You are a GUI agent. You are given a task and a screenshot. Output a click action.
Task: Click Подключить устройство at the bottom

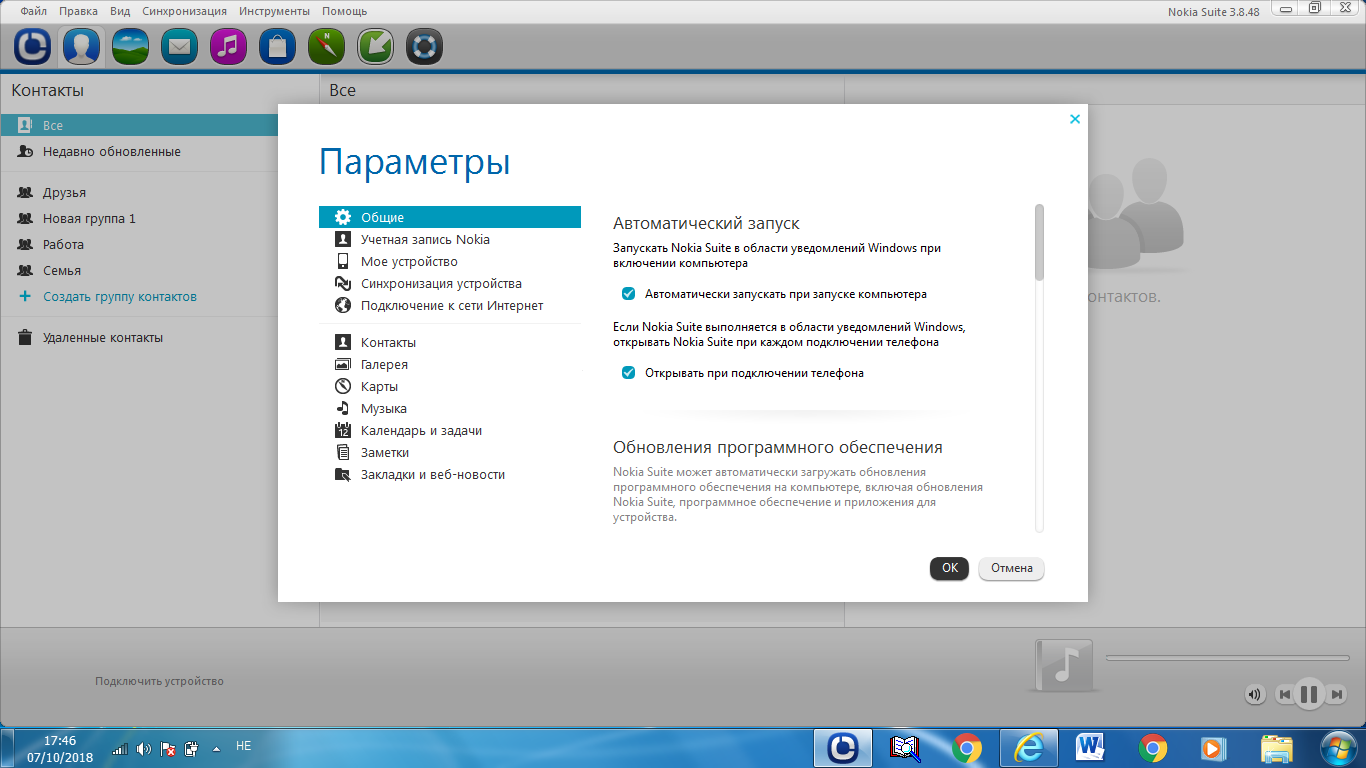160,681
